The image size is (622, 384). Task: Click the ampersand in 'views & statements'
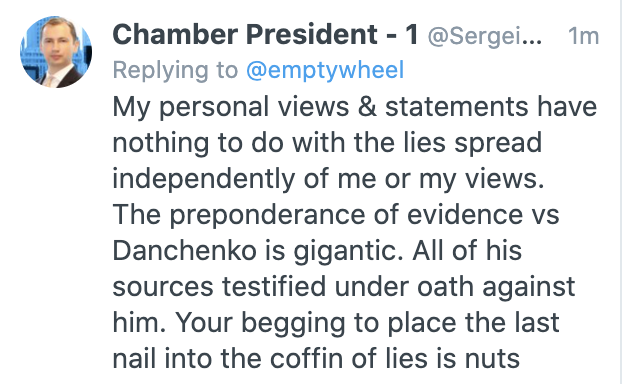click(x=367, y=107)
